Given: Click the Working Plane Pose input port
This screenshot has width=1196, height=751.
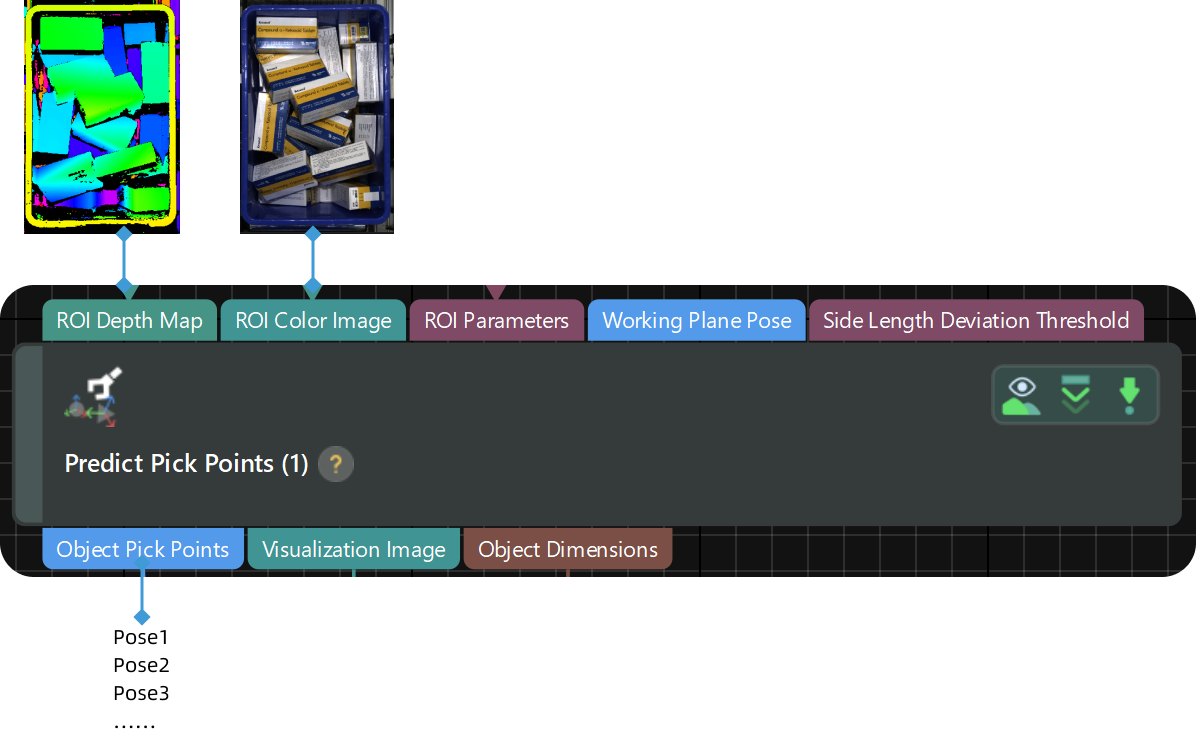Looking at the screenshot, I should click(x=696, y=320).
